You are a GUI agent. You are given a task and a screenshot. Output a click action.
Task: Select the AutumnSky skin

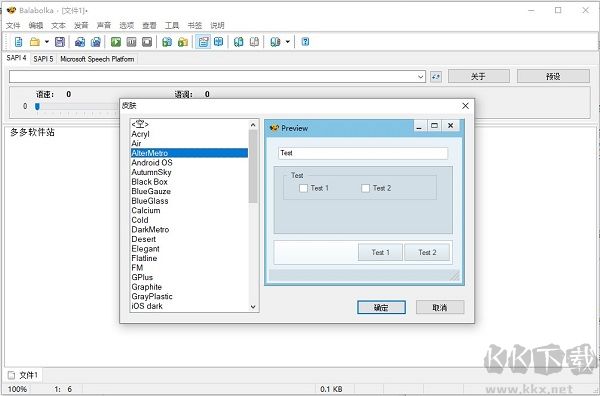[x=189, y=172]
